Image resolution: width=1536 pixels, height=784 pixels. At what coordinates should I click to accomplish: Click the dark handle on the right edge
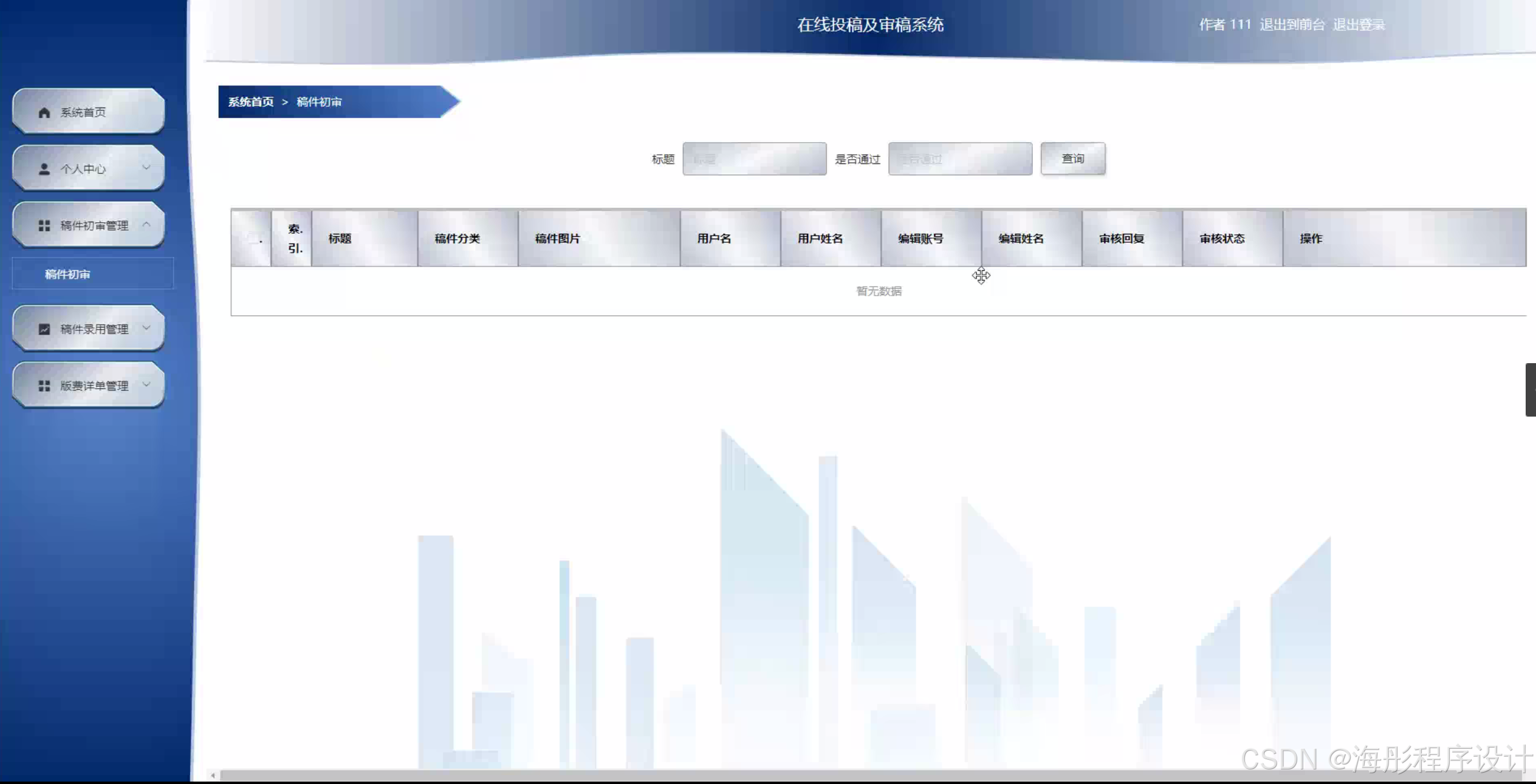[1530, 389]
